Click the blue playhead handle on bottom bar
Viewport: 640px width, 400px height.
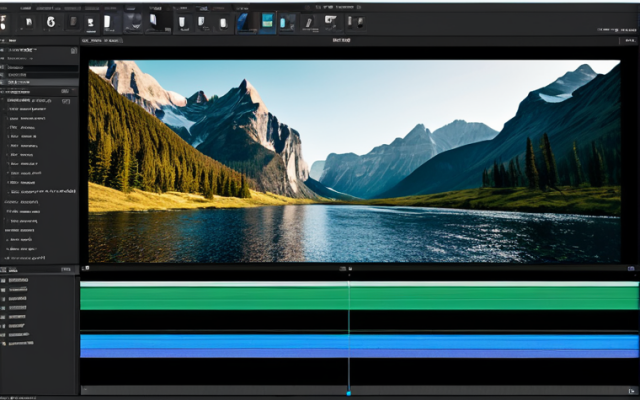pos(349,393)
